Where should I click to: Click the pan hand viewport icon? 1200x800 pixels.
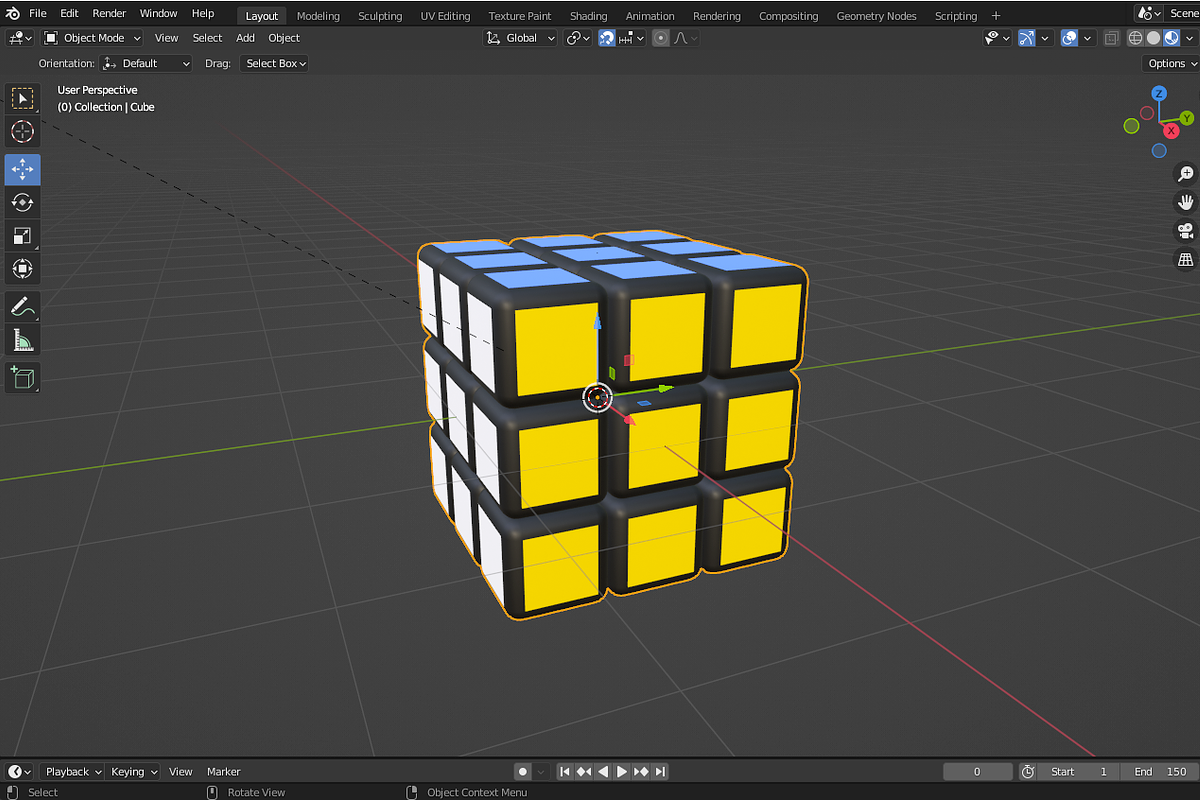[x=1185, y=202]
